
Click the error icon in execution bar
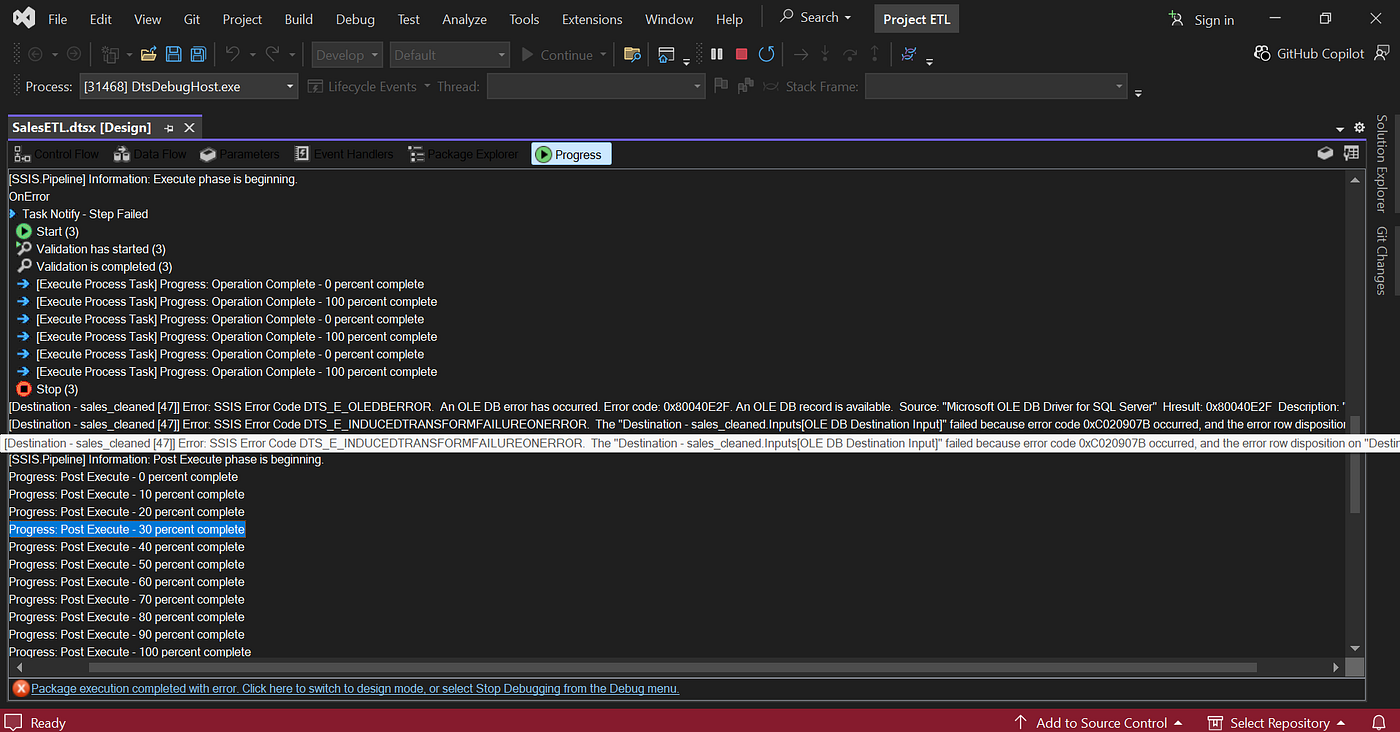click(20, 688)
